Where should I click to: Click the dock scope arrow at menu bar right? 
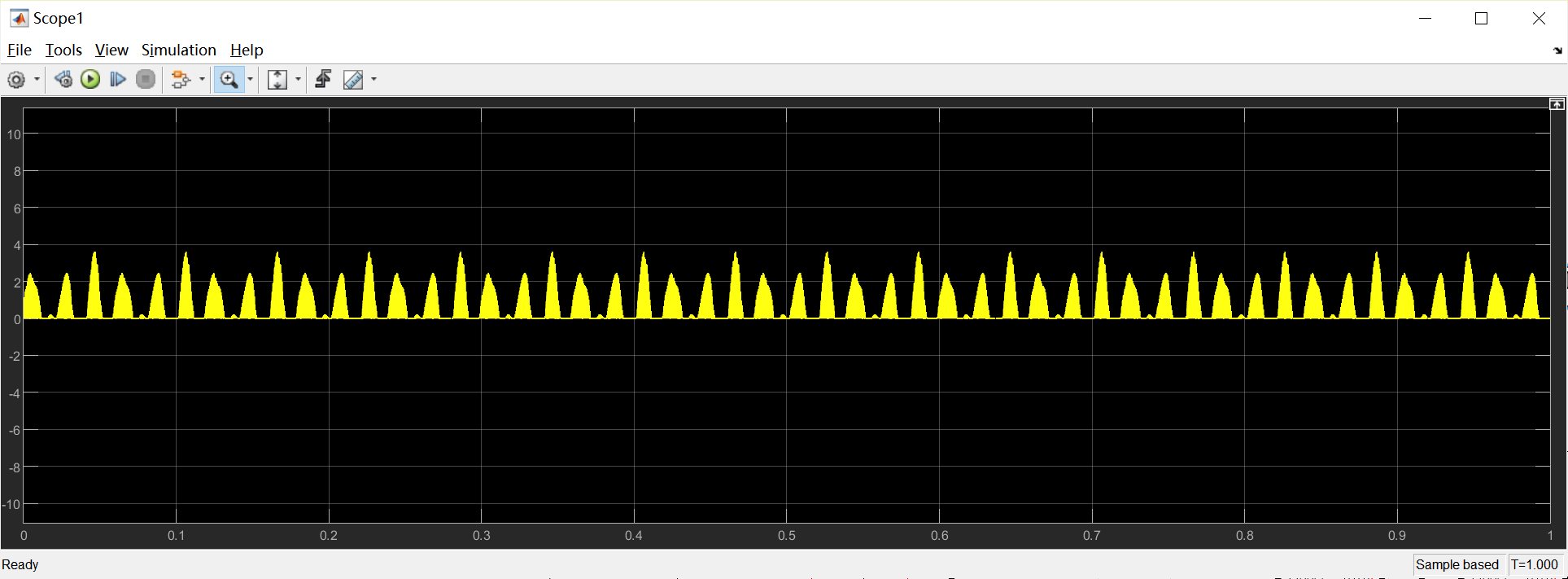click(x=1557, y=50)
